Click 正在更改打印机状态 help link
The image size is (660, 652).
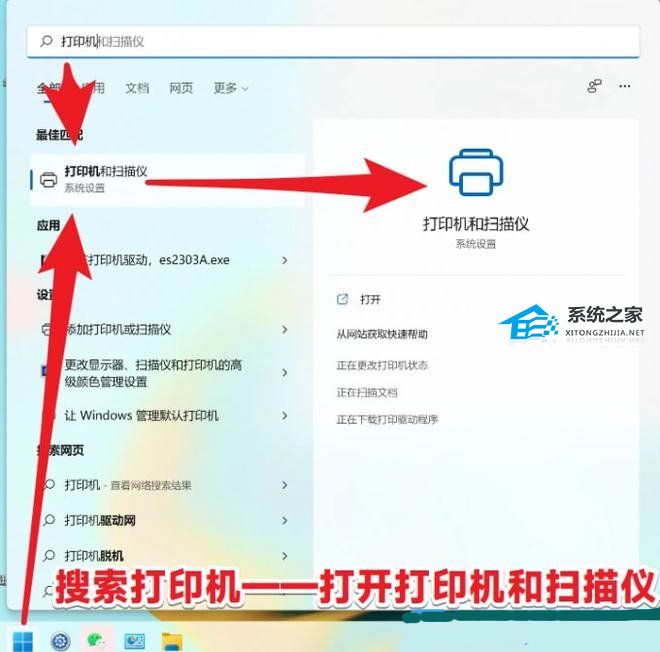click(382, 365)
